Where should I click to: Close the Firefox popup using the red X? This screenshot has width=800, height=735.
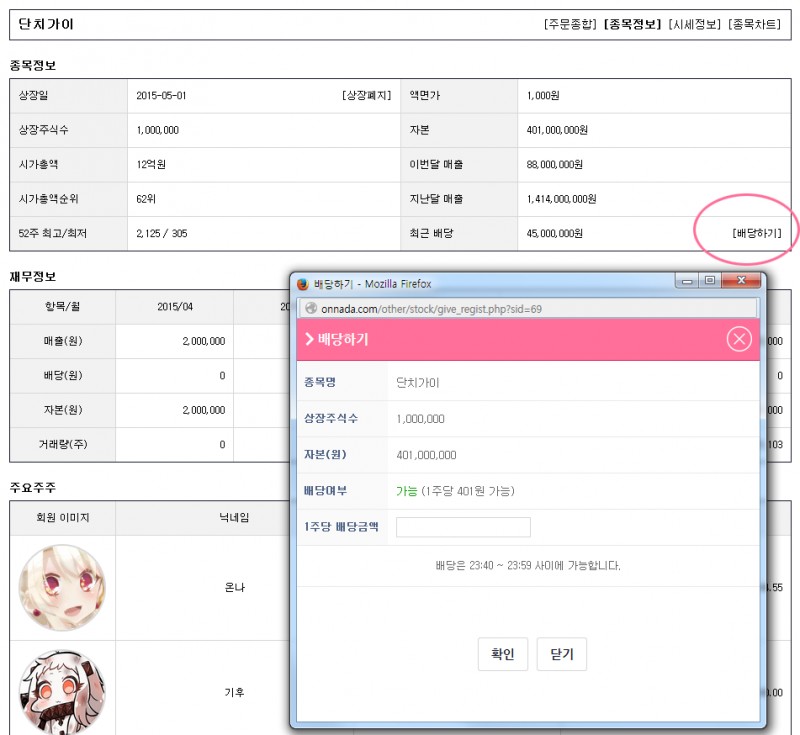pos(740,282)
